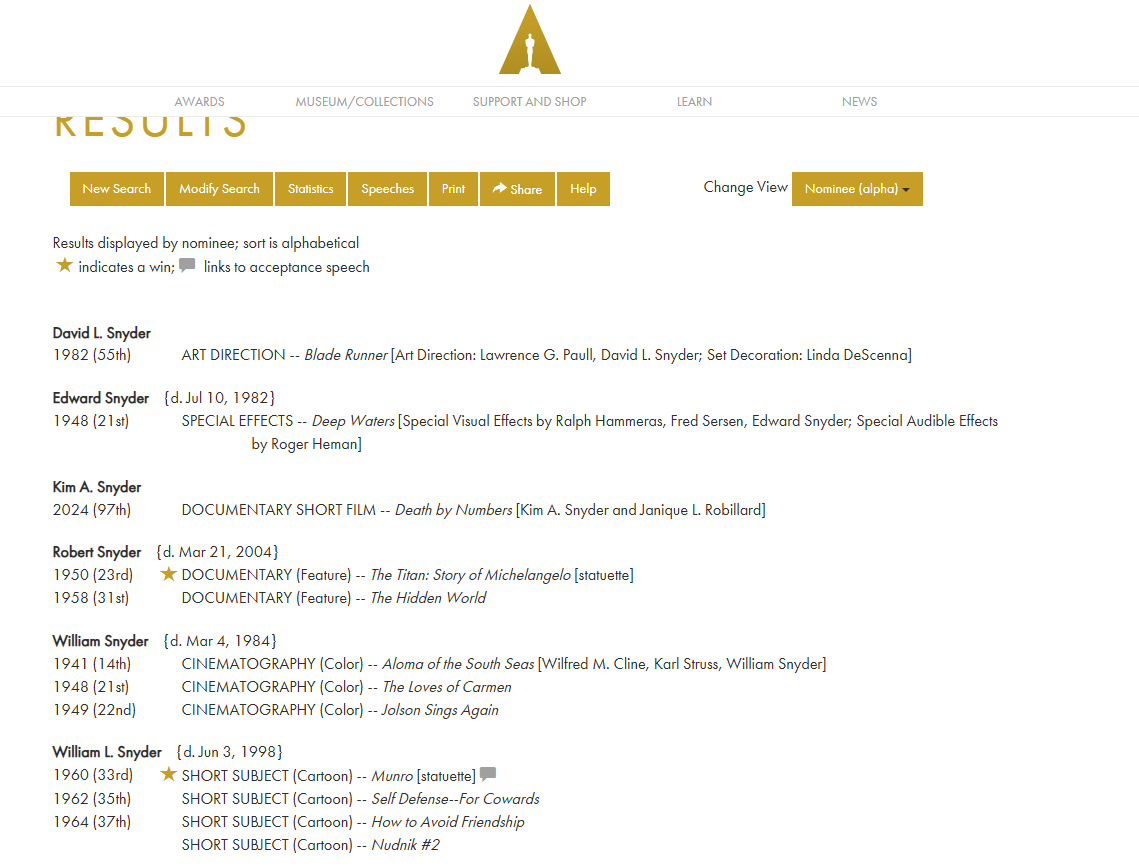Click the 1960 (33rd) ceremony year
The height and width of the screenshot is (866, 1139).
pyautogui.click(x=93, y=775)
